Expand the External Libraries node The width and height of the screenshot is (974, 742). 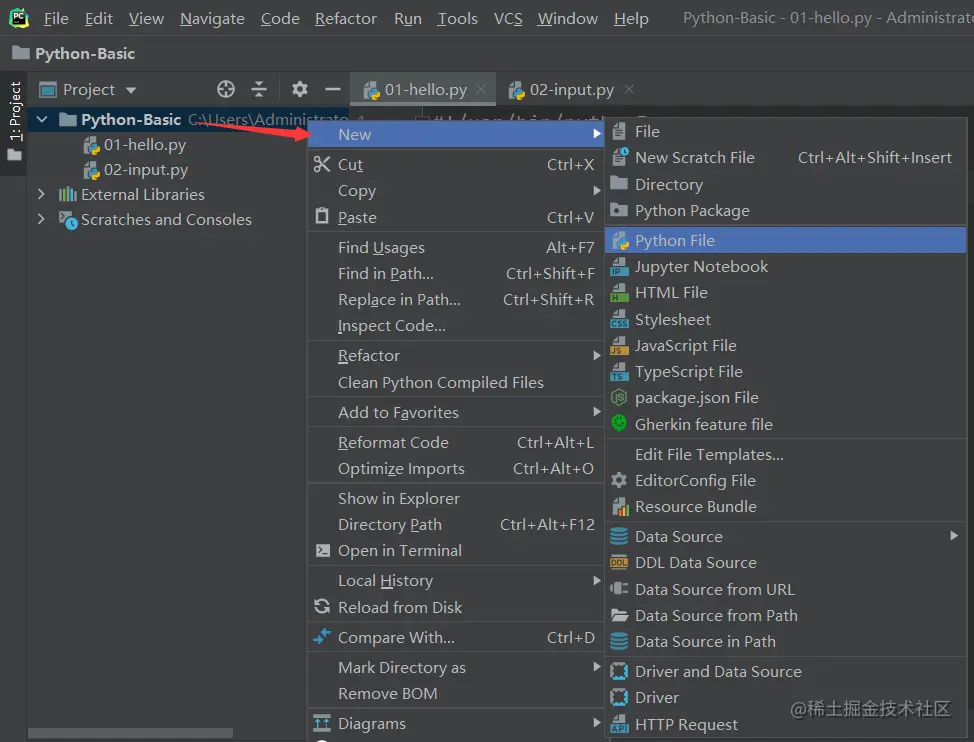[41, 194]
